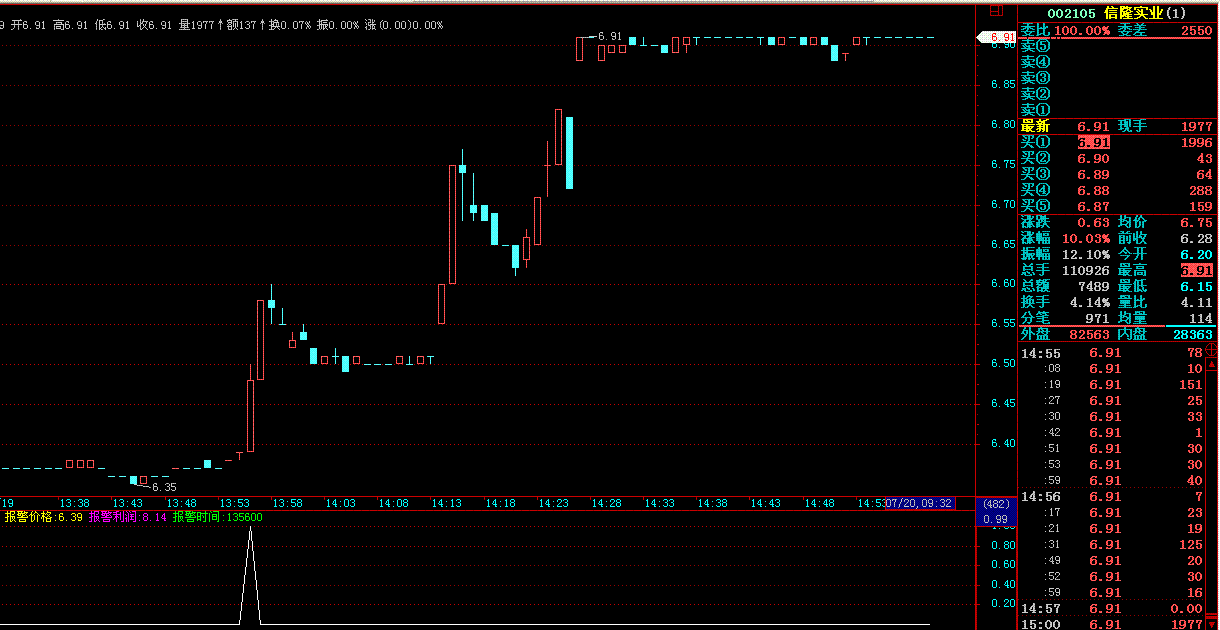Select the 14:55 tick row with volume 78
This screenshot has width=1220, height=630.
coord(1111,353)
